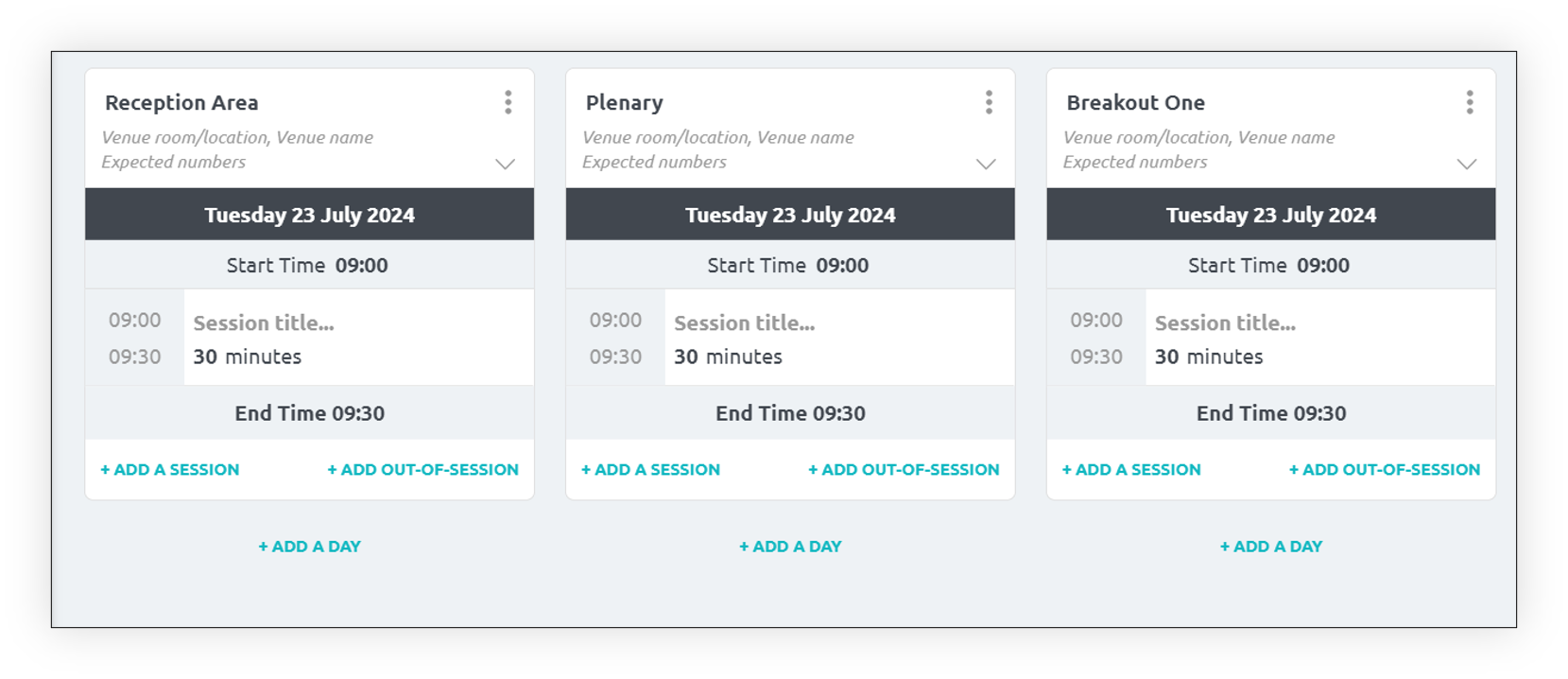
Task: Add an out-of-session to Plenary
Action: click(x=904, y=469)
